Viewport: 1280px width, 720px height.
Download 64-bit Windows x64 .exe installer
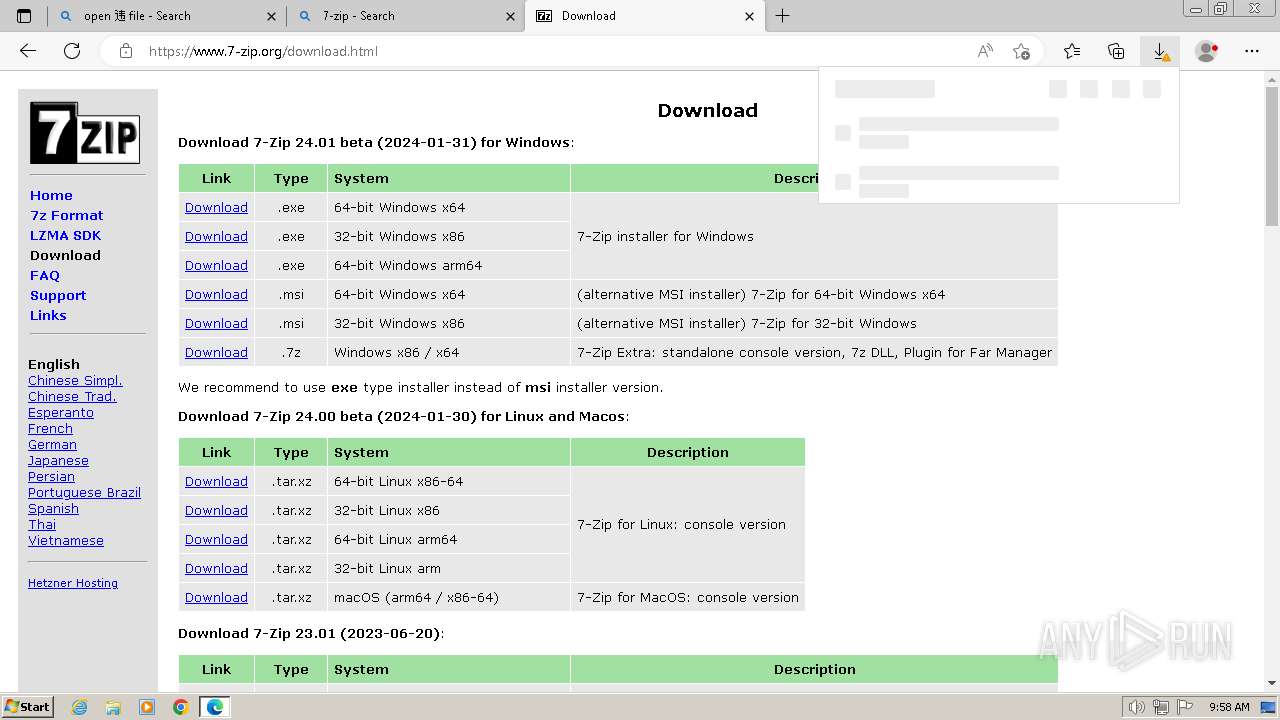(216, 207)
